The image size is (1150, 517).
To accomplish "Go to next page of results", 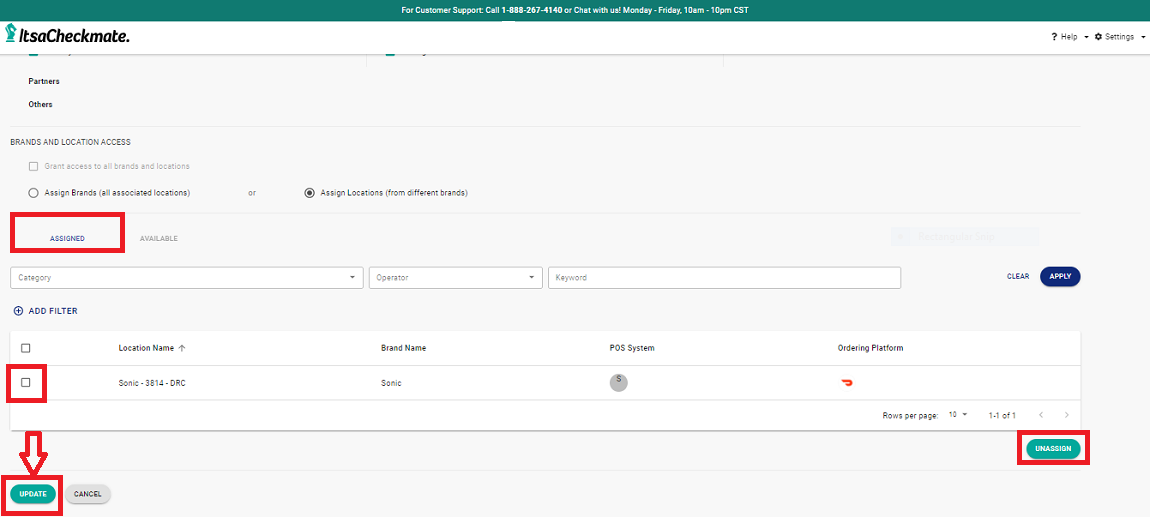I will 1067,415.
